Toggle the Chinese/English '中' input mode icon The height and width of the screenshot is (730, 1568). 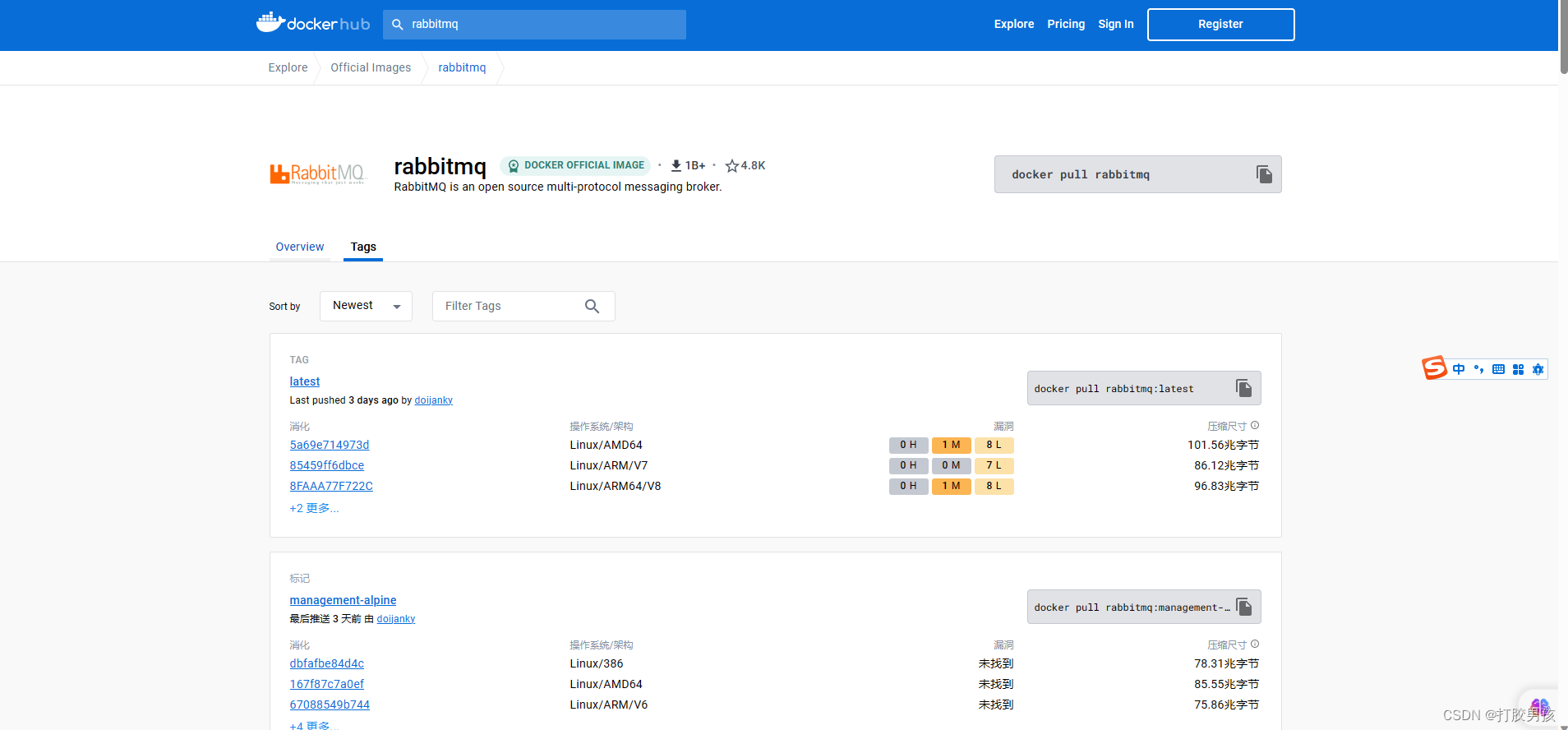click(x=1459, y=369)
